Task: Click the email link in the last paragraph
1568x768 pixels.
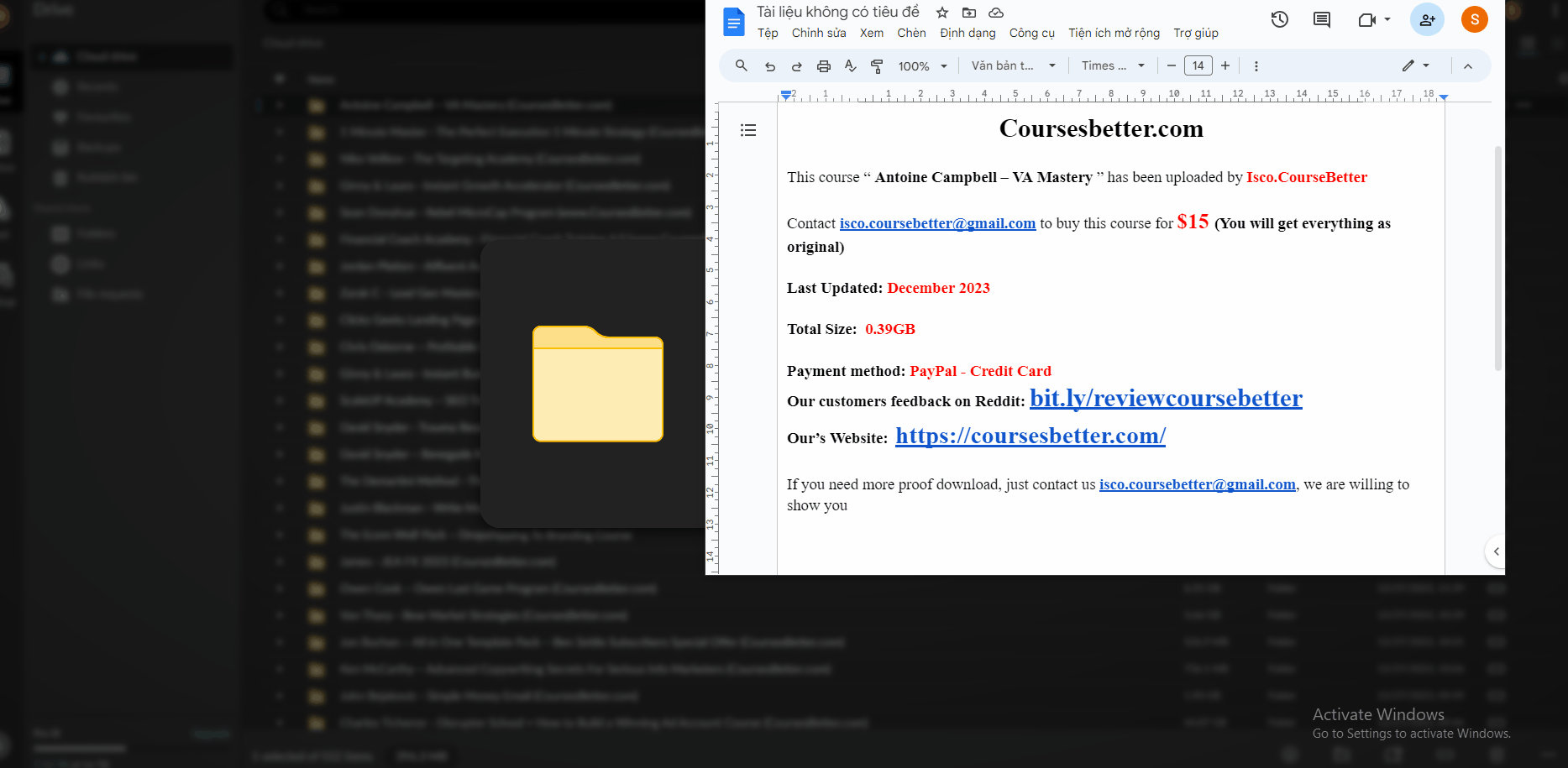Action: point(1198,484)
